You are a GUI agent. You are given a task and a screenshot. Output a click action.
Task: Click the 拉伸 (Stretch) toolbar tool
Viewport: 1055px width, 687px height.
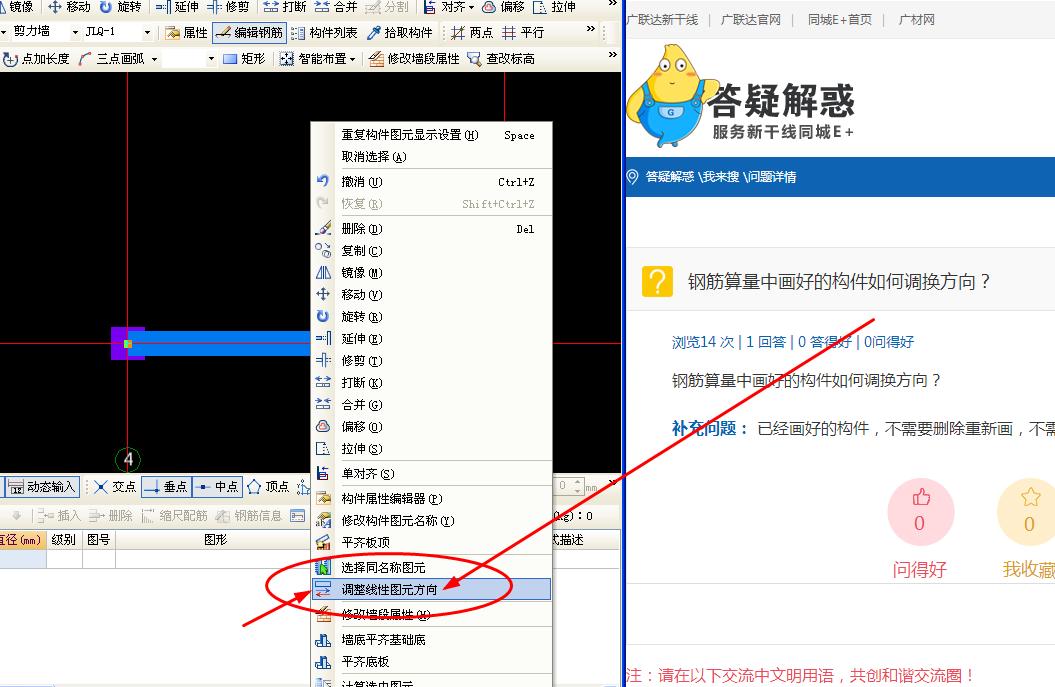point(554,7)
